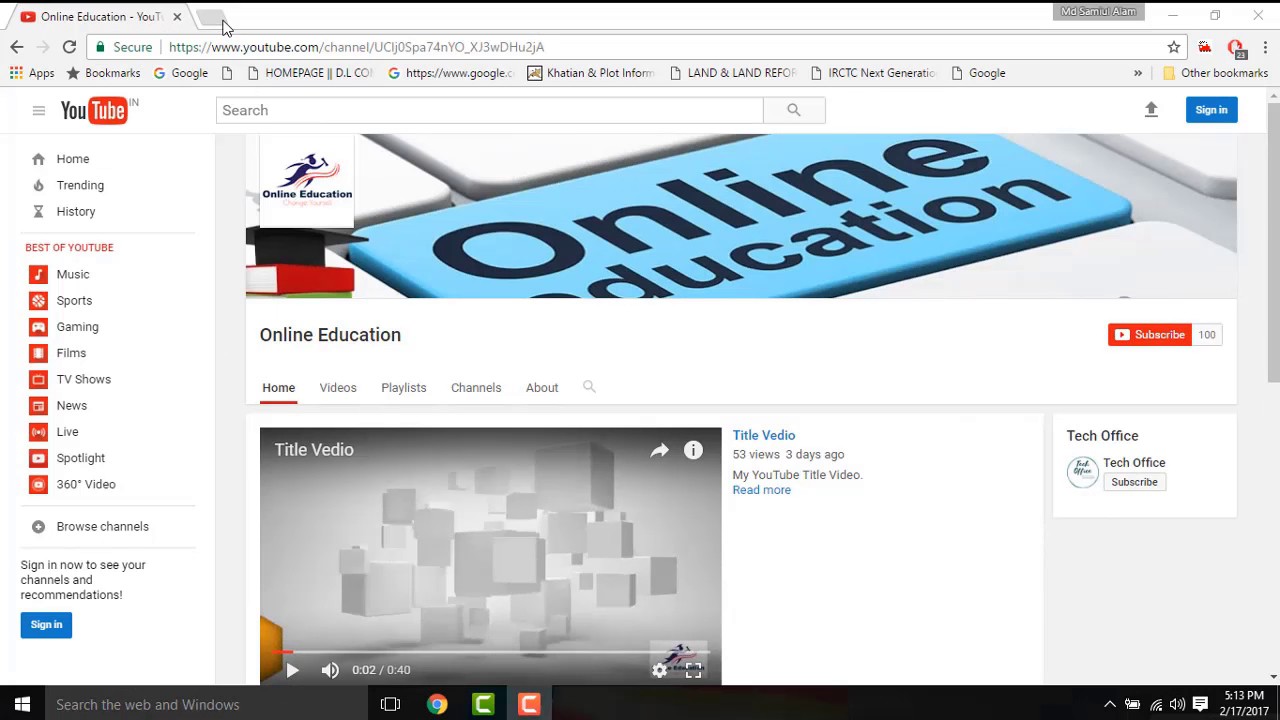Screen dimensions: 1280x720
Task: Click the Browse channels plus icon
Action: 38,527
